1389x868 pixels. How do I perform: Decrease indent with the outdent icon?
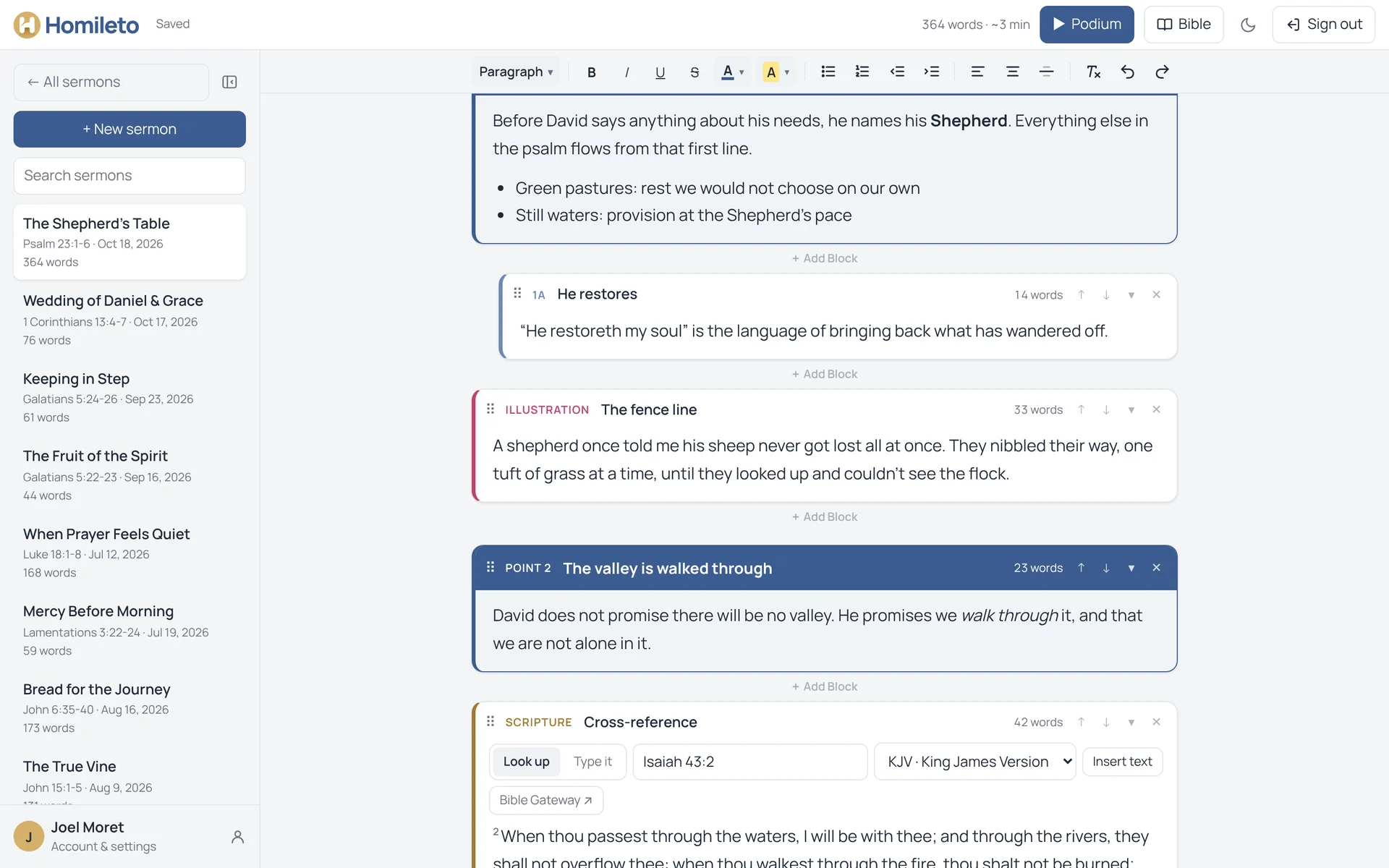pyautogui.click(x=897, y=72)
